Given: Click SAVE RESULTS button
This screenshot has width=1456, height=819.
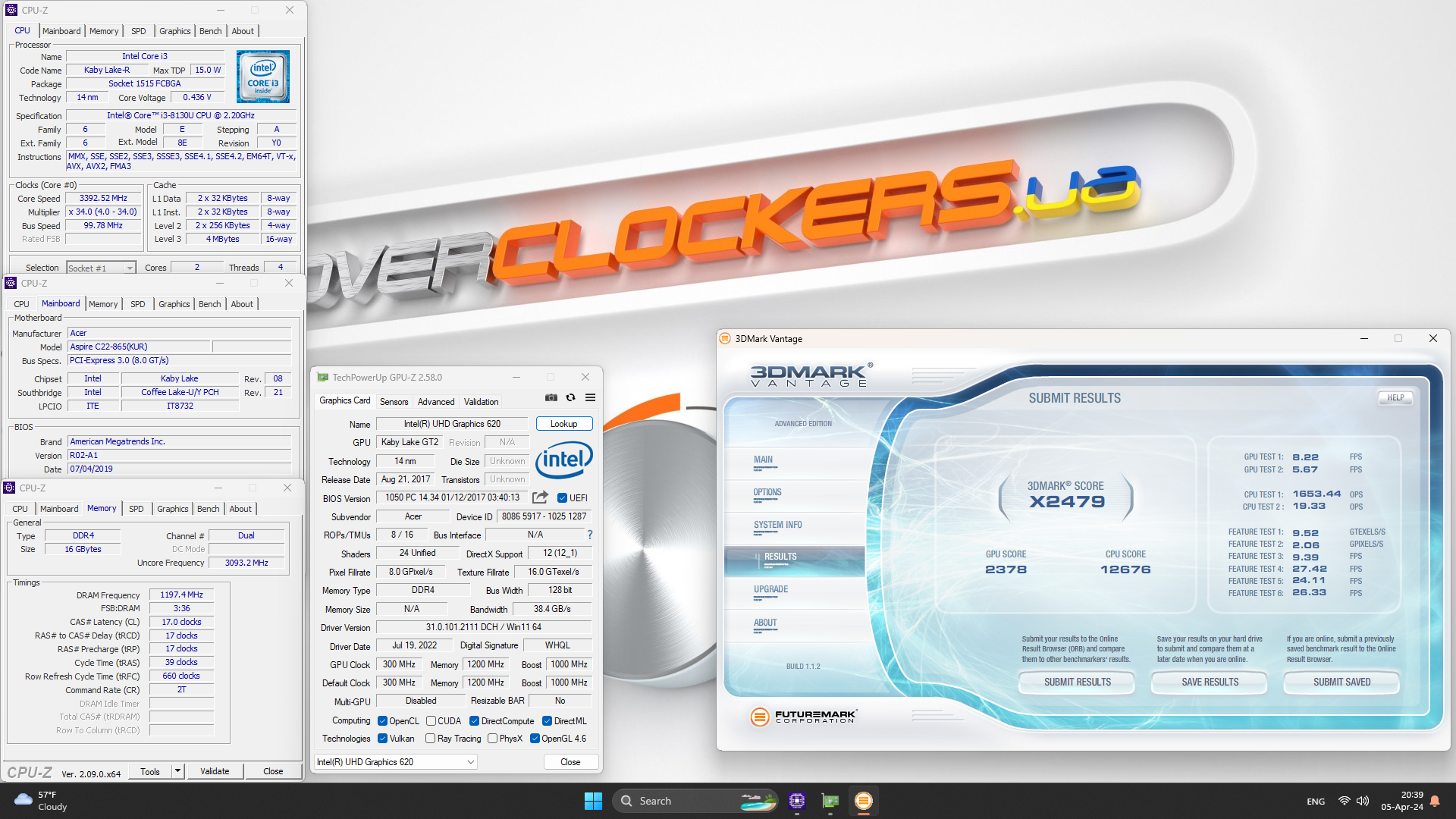Looking at the screenshot, I should coord(1210,682).
